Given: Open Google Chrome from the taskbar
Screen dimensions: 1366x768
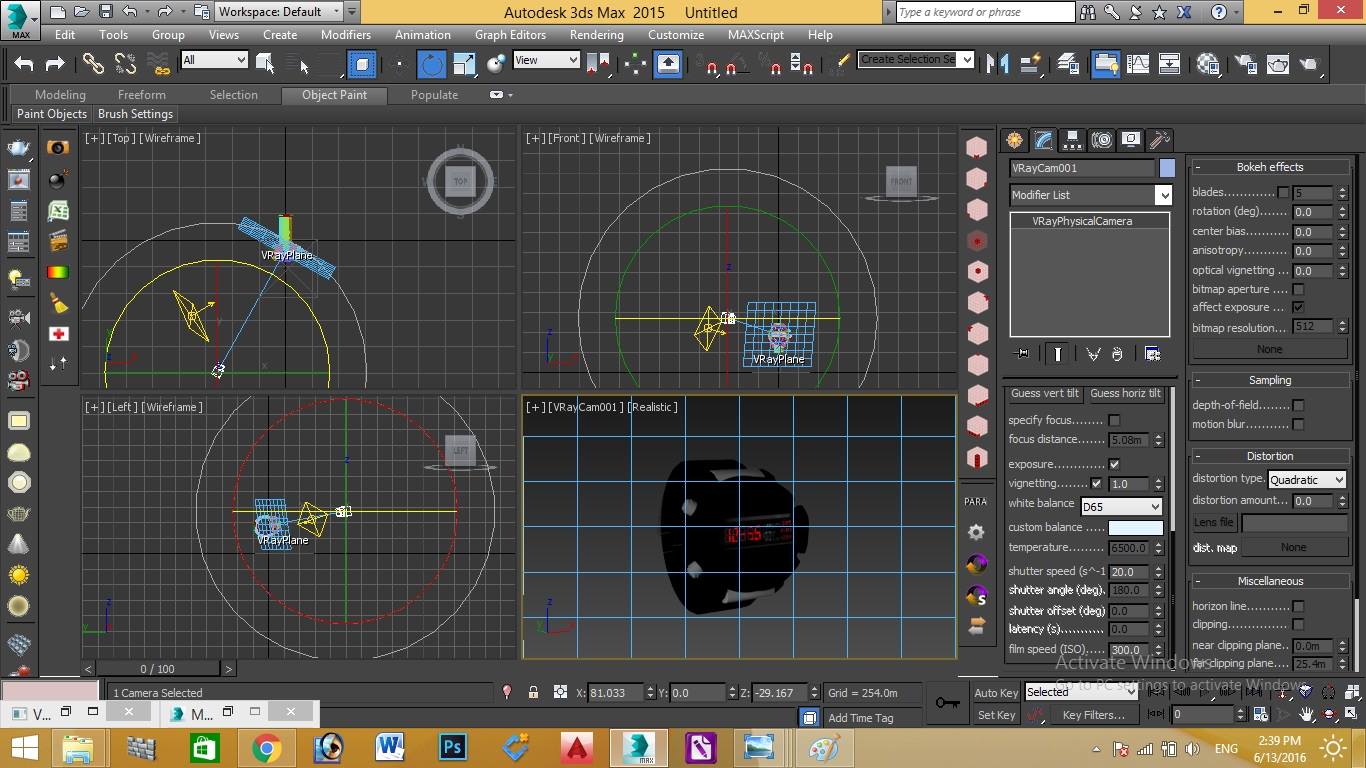Looking at the screenshot, I should click(x=266, y=747).
